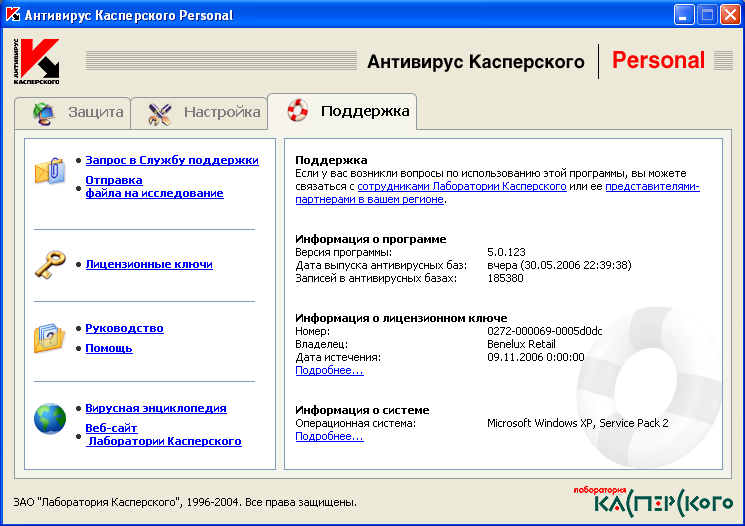The image size is (745, 526).
Task: Click the copyright text ЗАО Лаборатория Касперского
Action: (185, 502)
